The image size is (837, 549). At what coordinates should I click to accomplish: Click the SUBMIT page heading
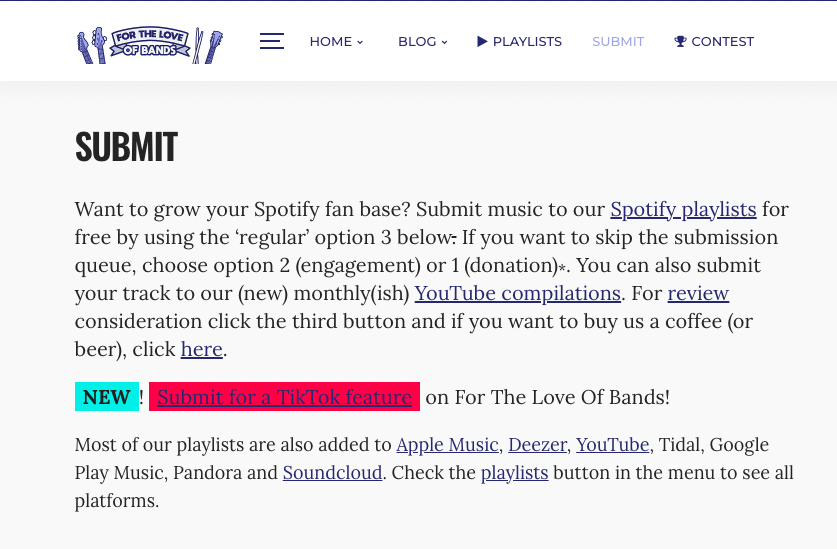(x=126, y=147)
